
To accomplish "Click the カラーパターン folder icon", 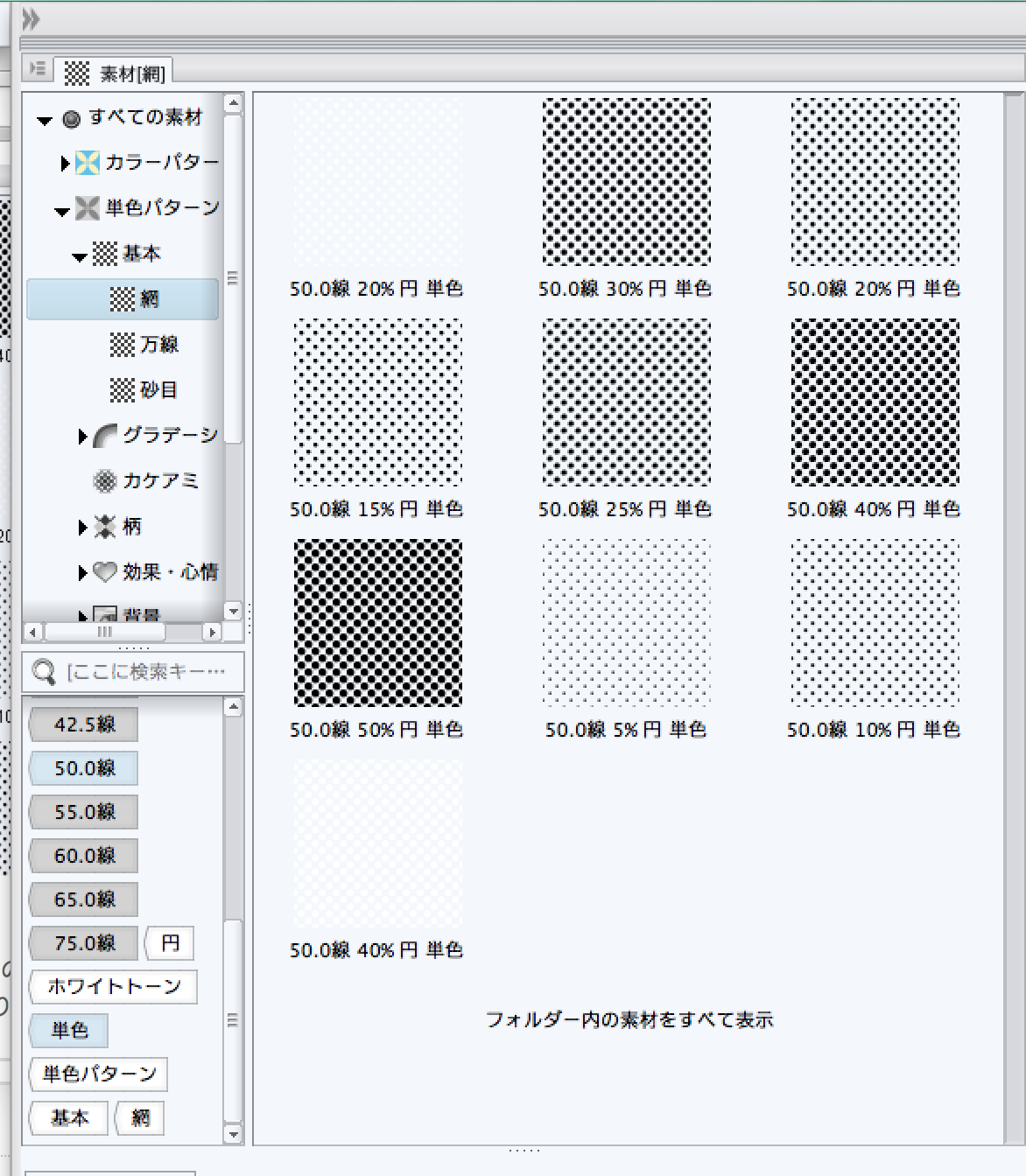I will coord(87,163).
